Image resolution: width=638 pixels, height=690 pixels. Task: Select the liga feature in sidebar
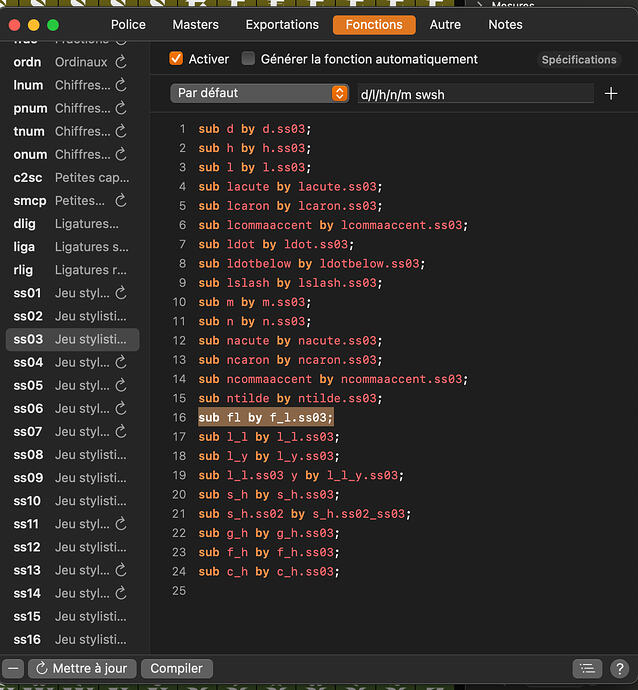(70, 247)
